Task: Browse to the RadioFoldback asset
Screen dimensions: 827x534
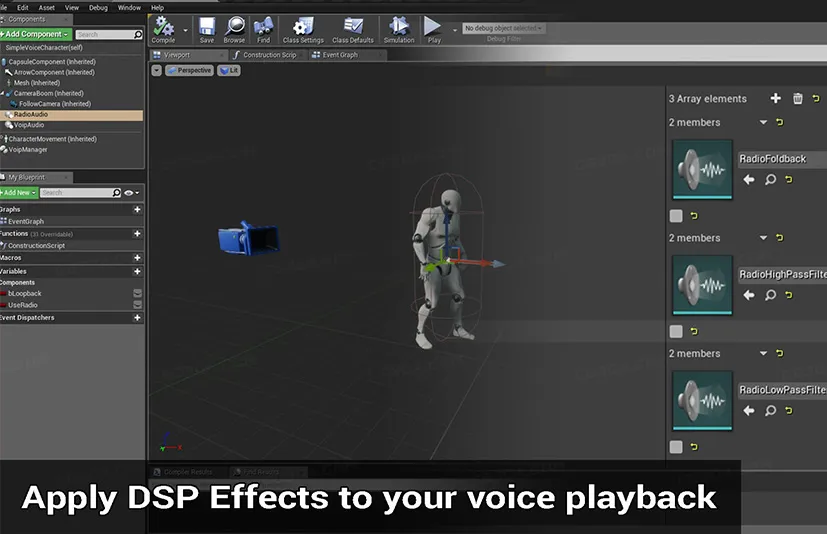Action: pyautogui.click(x=771, y=180)
